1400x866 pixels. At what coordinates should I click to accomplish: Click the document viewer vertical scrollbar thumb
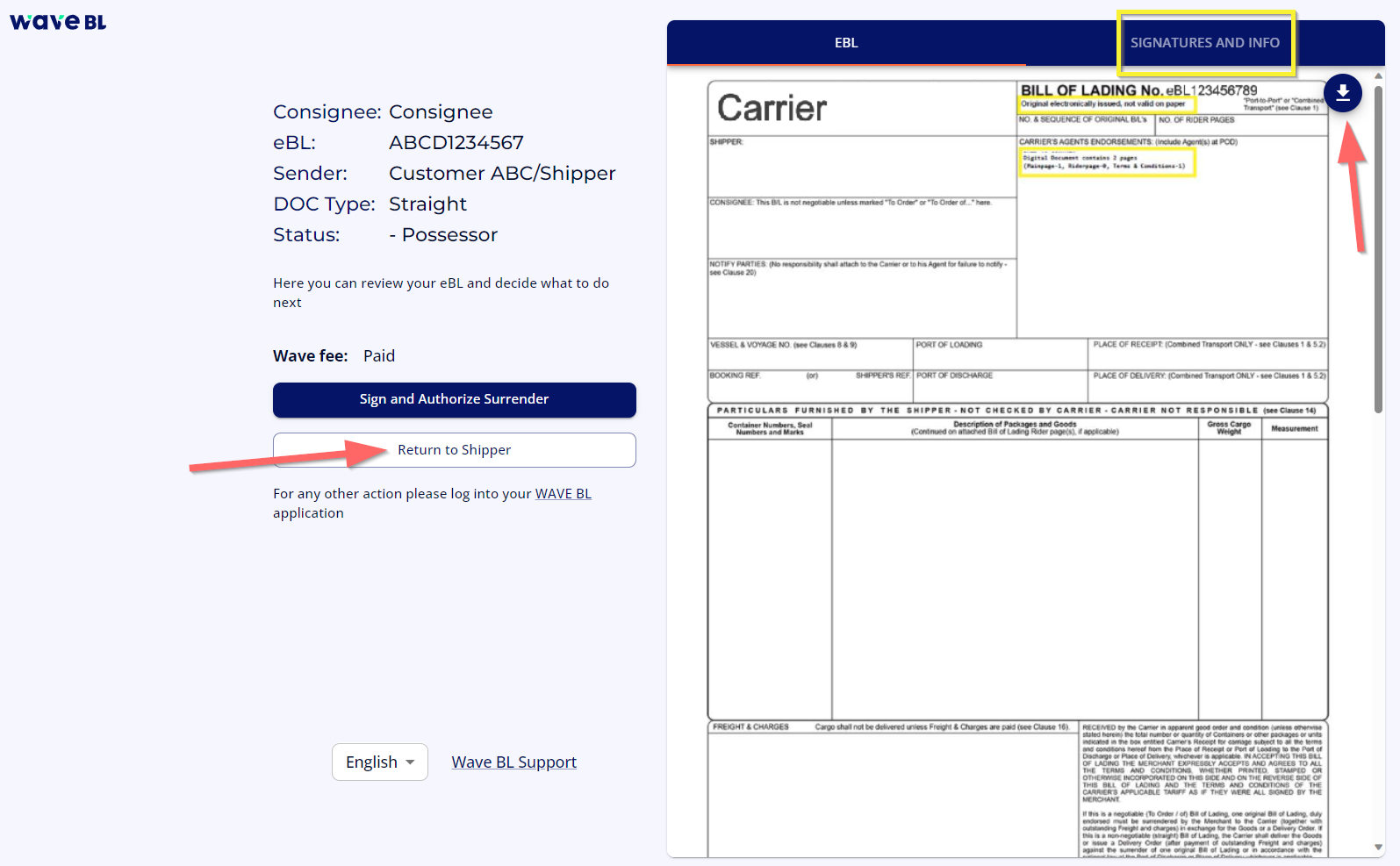point(1378,246)
